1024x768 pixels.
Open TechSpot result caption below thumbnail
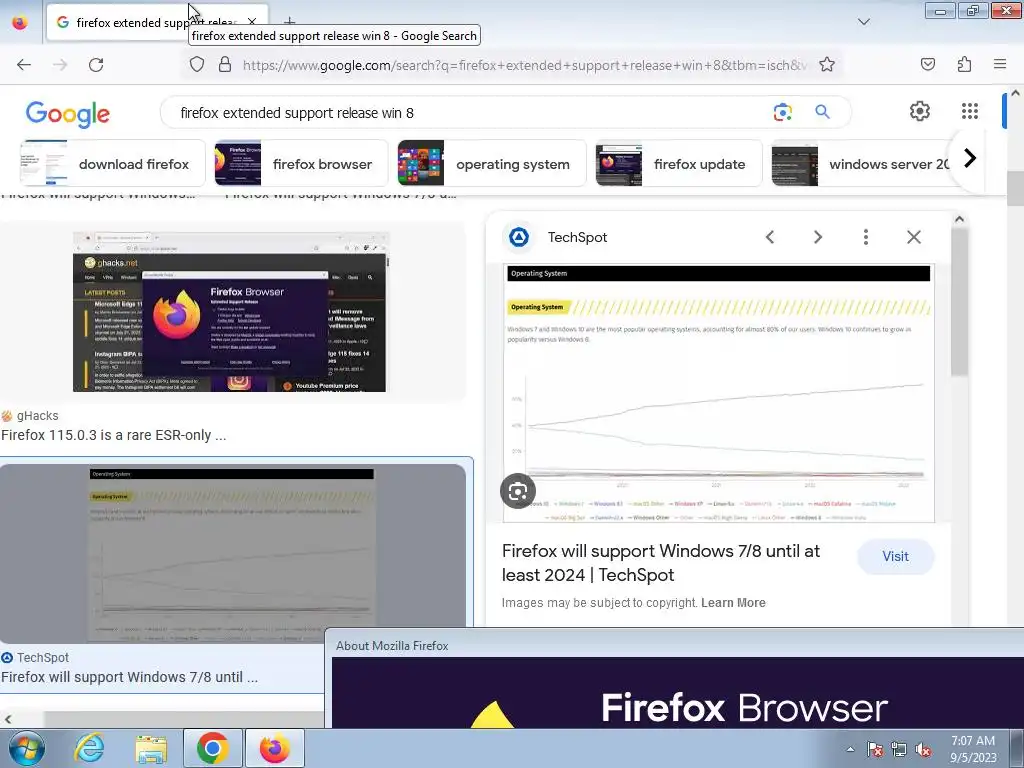coord(129,677)
